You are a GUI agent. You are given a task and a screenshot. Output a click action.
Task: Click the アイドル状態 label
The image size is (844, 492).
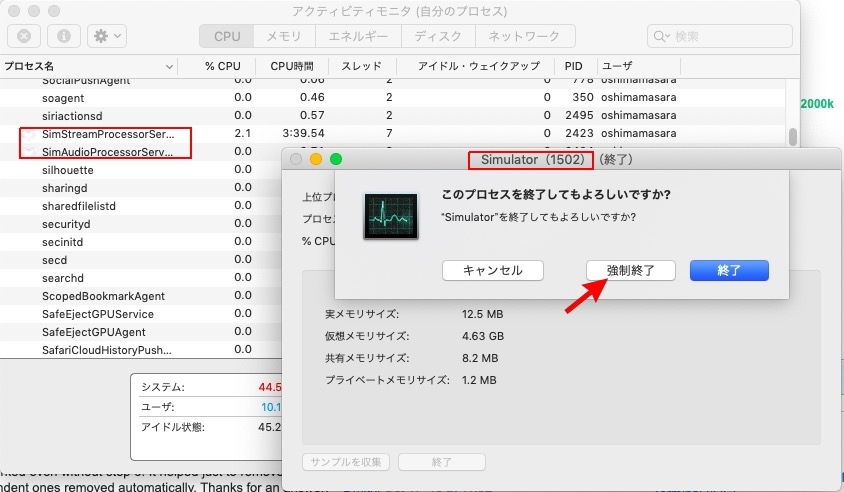click(x=173, y=427)
